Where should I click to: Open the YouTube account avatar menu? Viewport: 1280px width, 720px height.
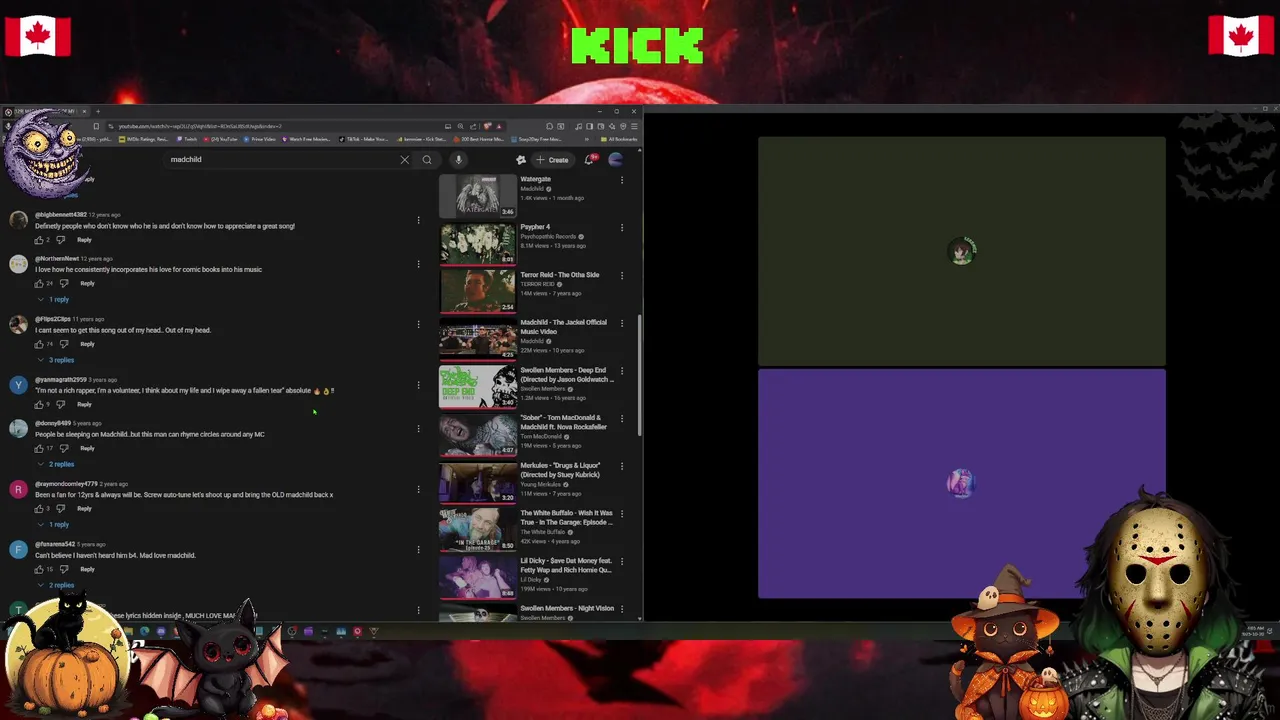(615, 160)
